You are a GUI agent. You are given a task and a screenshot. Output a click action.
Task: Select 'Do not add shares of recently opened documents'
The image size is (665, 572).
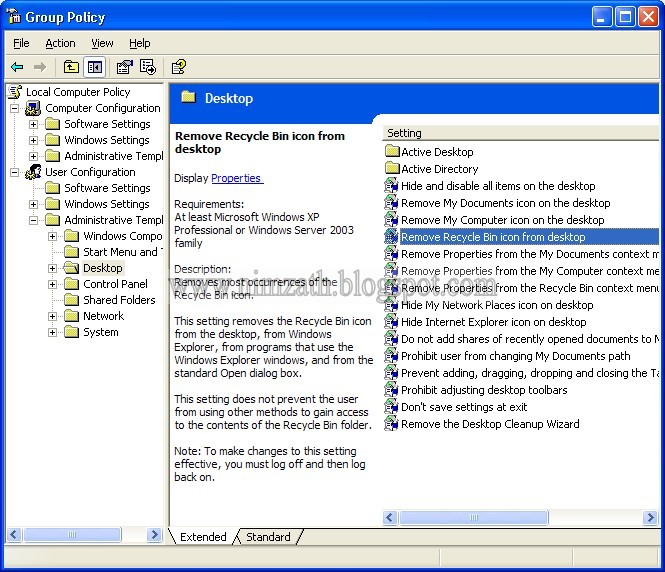530,339
